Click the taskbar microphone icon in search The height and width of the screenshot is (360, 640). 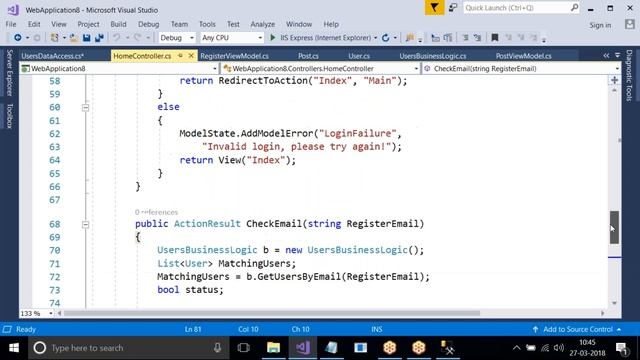pos(218,348)
